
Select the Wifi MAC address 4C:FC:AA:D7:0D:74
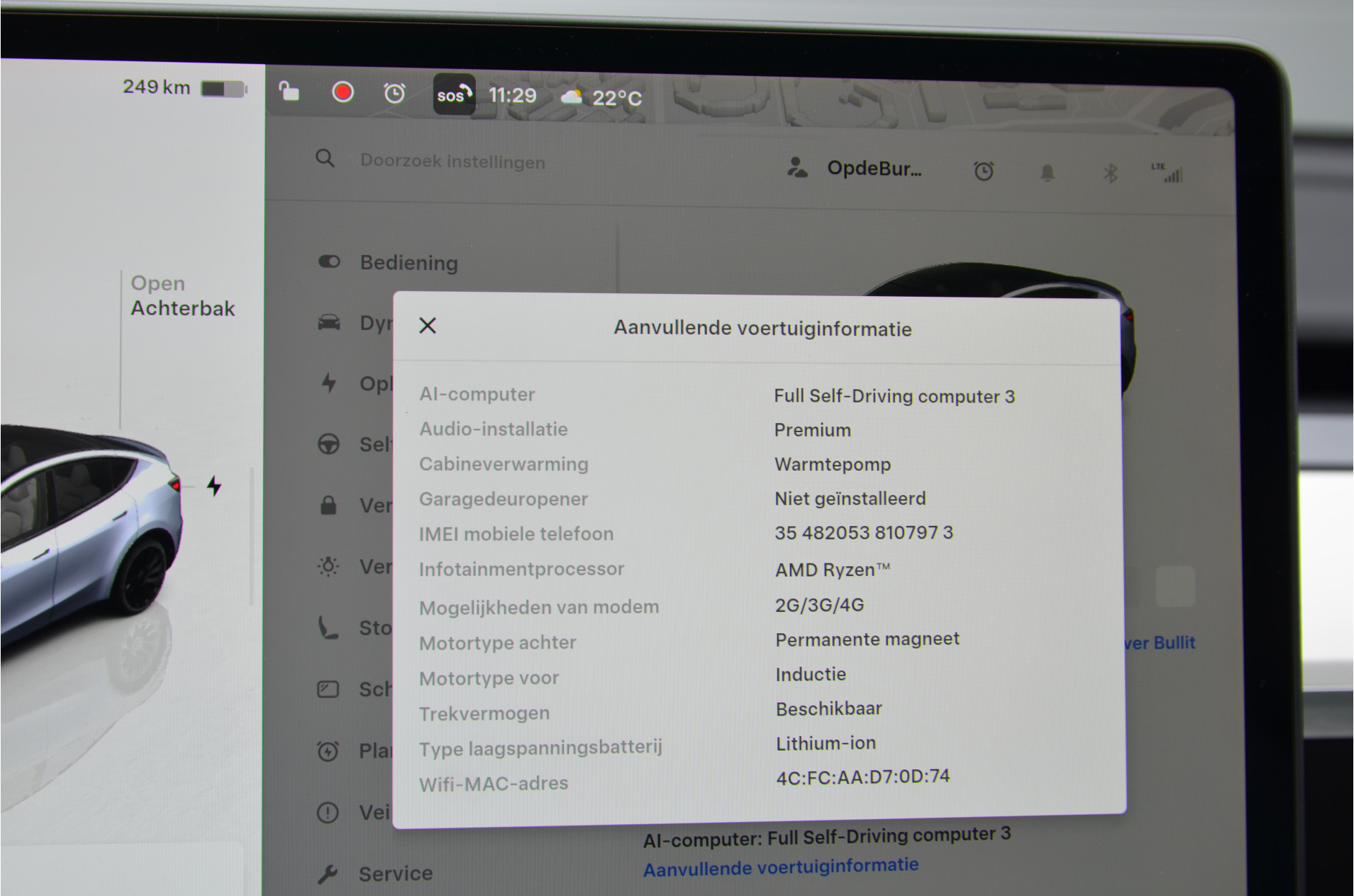[x=863, y=777]
